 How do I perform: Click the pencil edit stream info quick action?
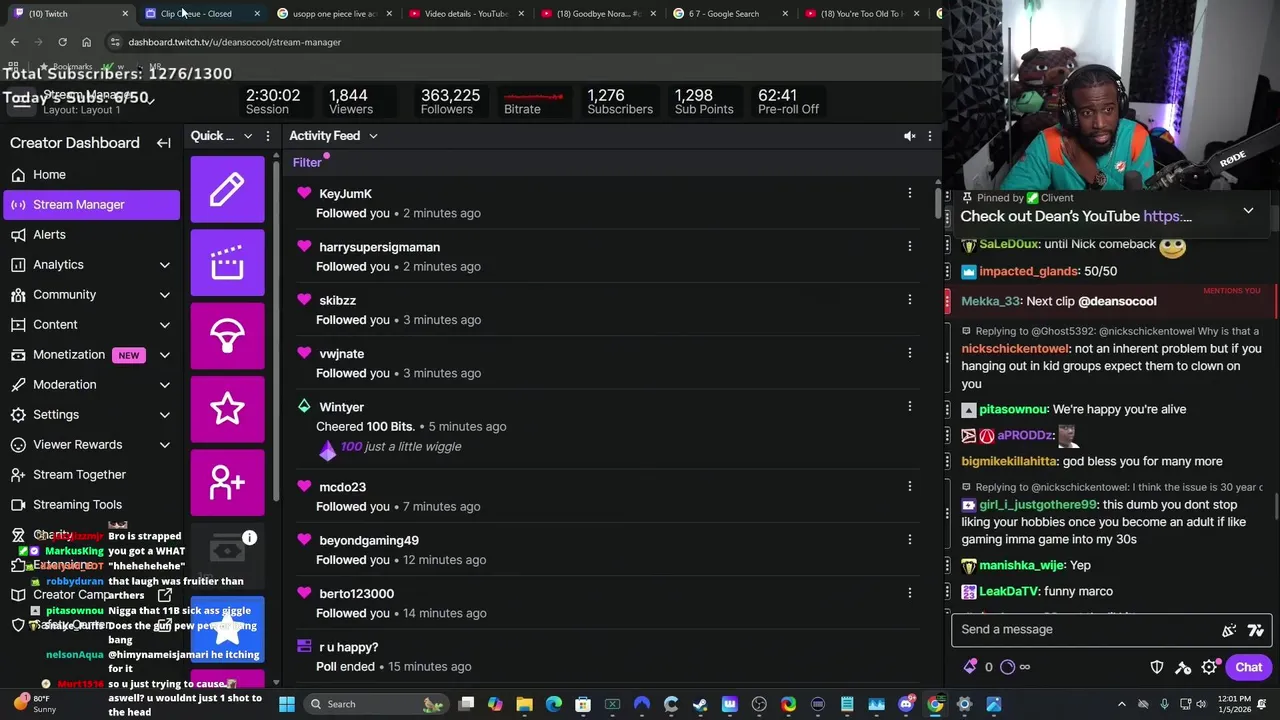click(228, 189)
